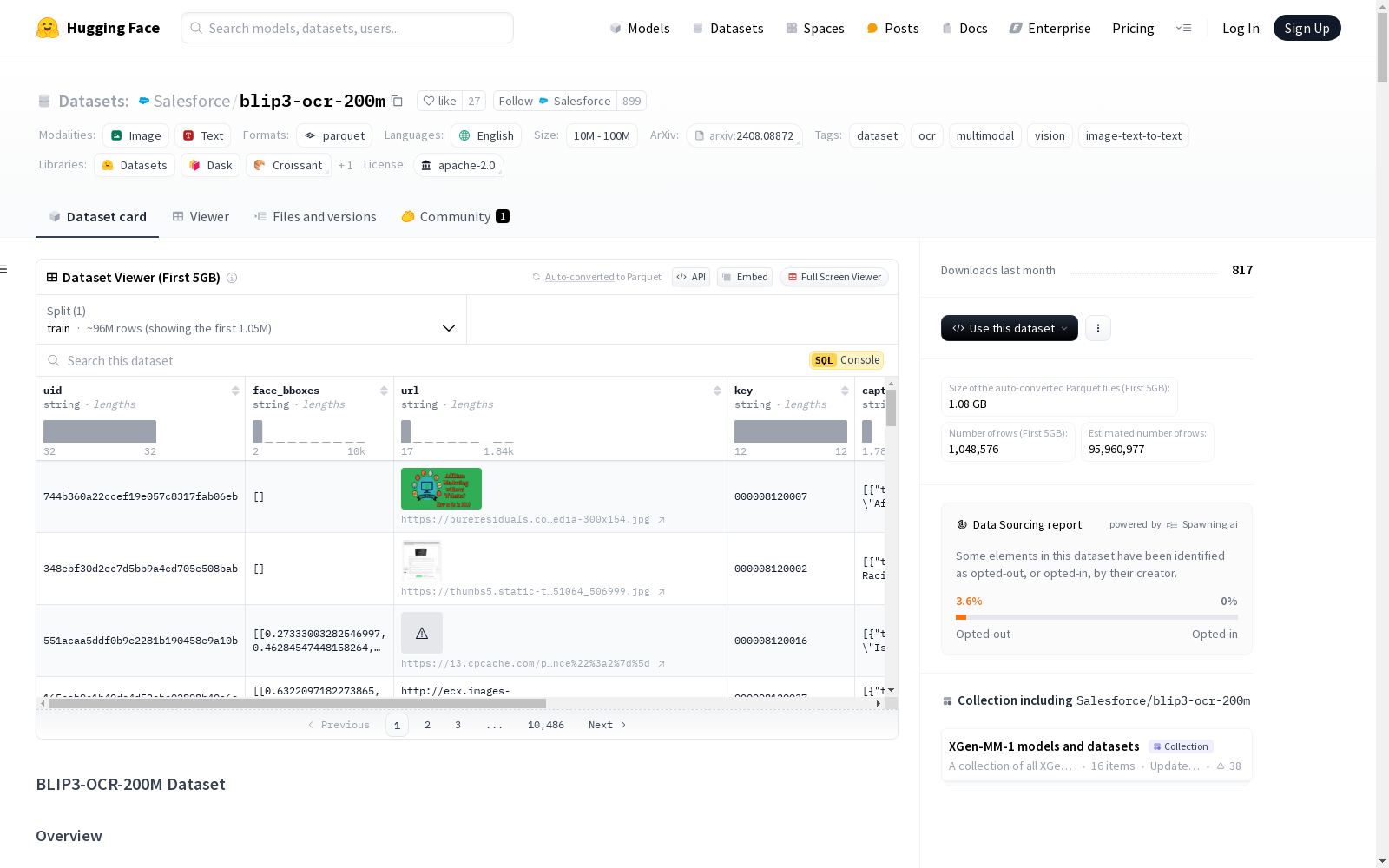Click the Salesforce organization logo icon
The image size is (1389, 868).
144,101
